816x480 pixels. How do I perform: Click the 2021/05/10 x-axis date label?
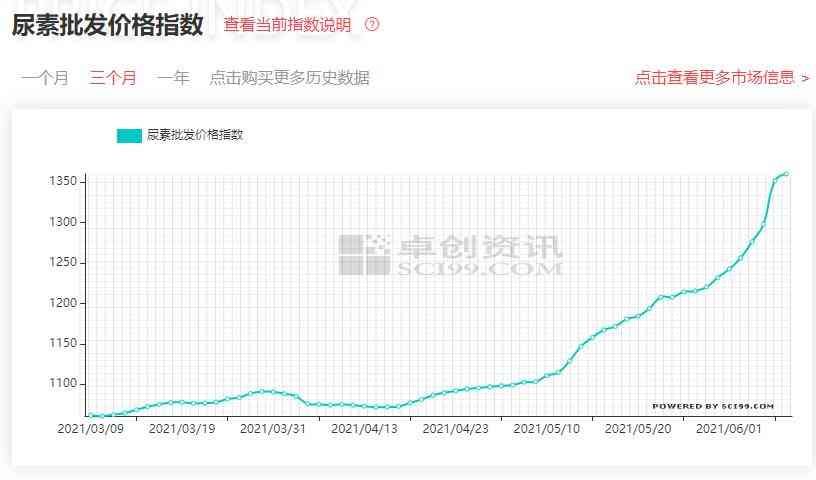point(546,429)
